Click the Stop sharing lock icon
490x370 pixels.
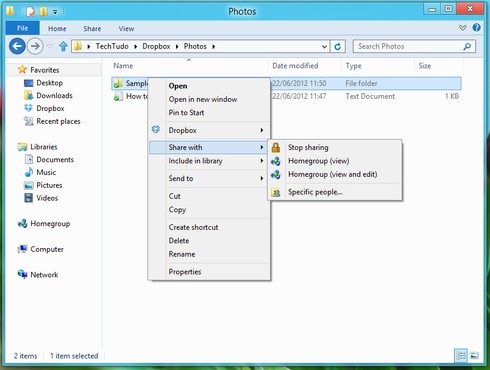(276, 147)
